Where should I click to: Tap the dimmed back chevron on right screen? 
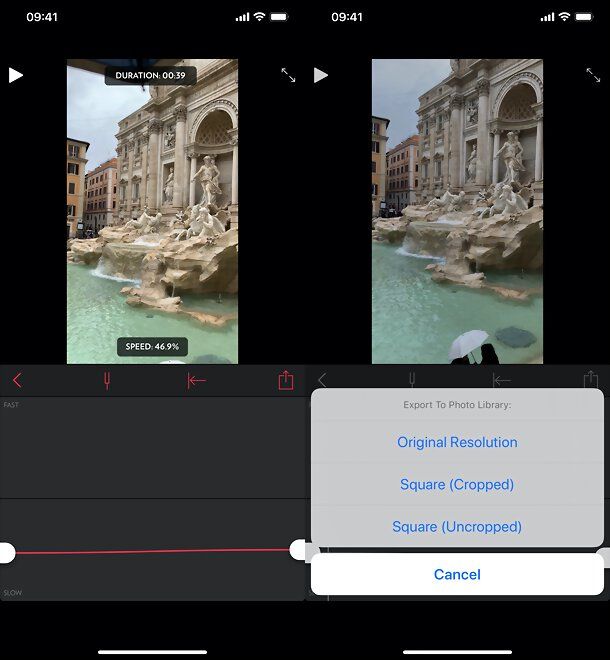click(x=322, y=380)
